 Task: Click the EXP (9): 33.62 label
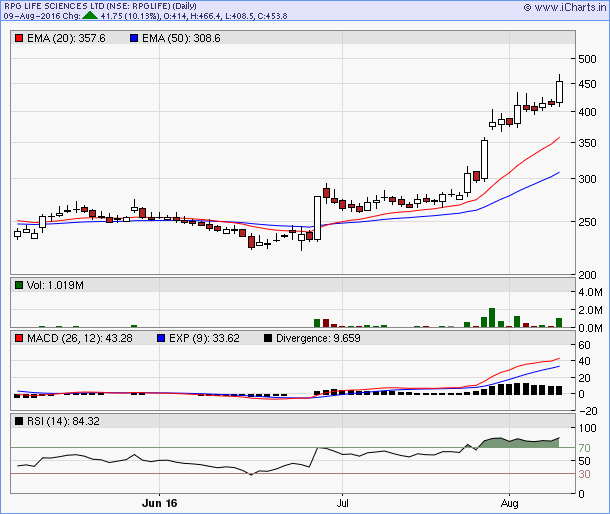click(x=204, y=338)
